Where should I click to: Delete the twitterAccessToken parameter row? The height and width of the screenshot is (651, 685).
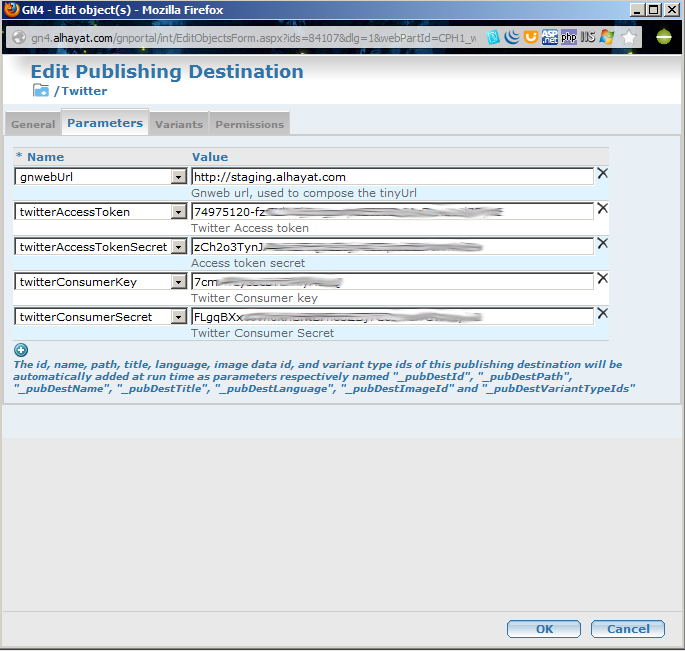[x=602, y=208]
